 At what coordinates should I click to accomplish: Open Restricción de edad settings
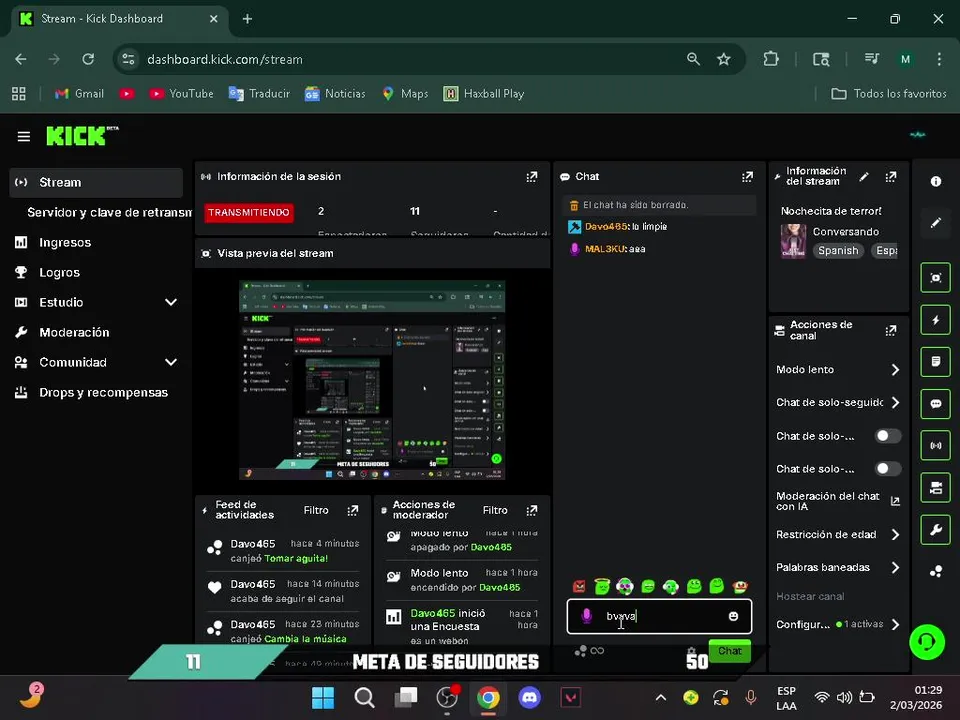(837, 534)
